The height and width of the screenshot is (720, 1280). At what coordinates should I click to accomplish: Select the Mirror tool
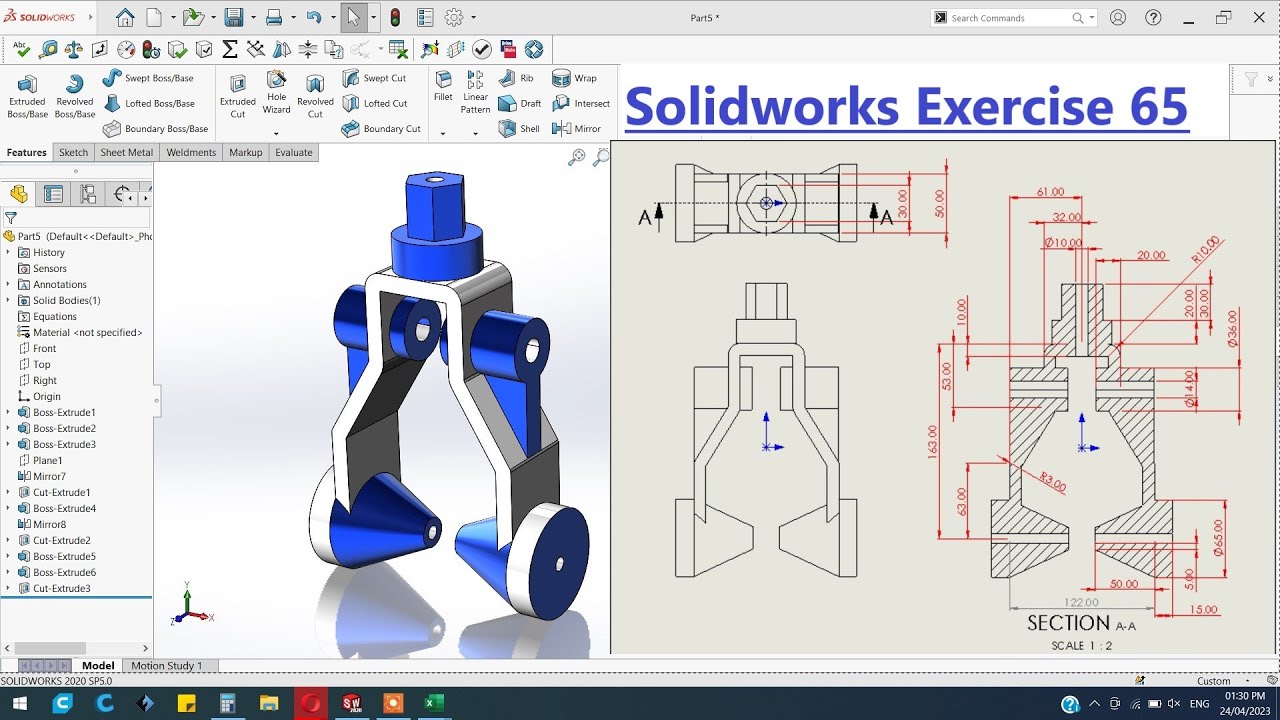pos(577,128)
